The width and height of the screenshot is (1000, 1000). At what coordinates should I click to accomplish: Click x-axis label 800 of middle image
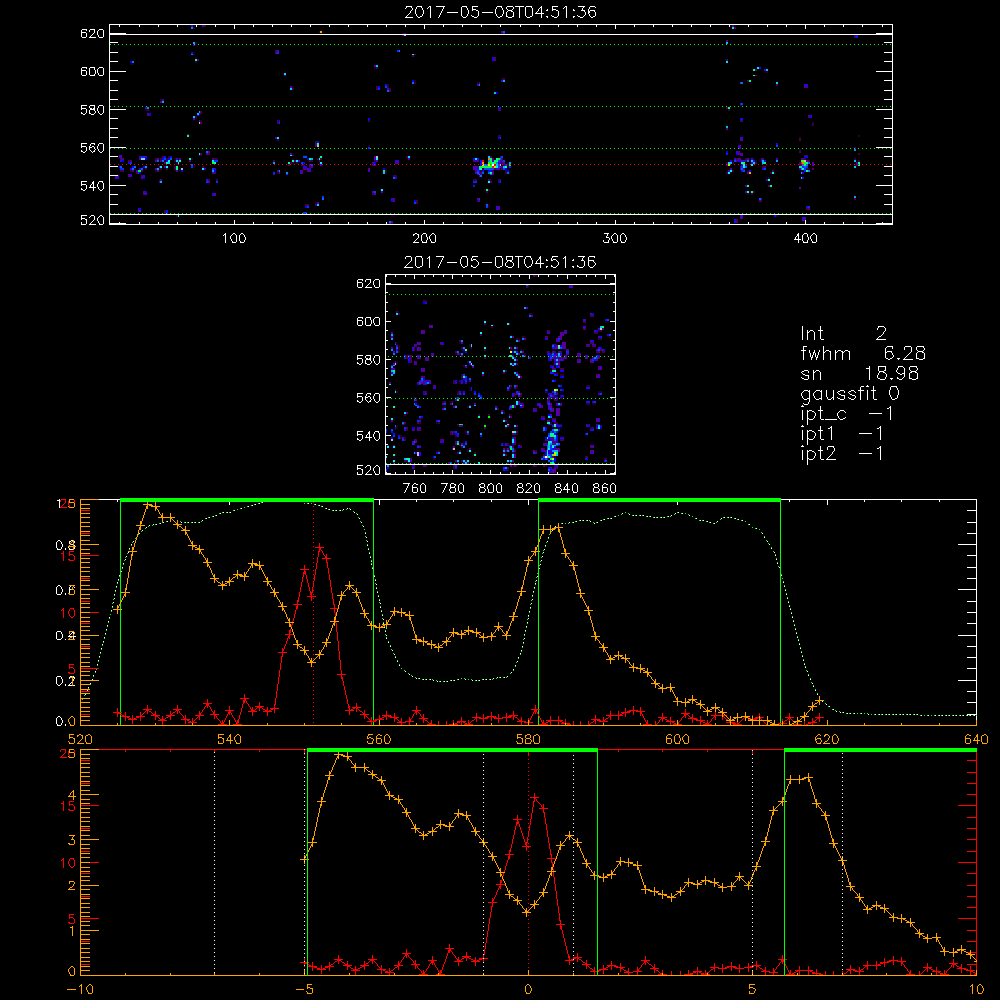coord(490,489)
